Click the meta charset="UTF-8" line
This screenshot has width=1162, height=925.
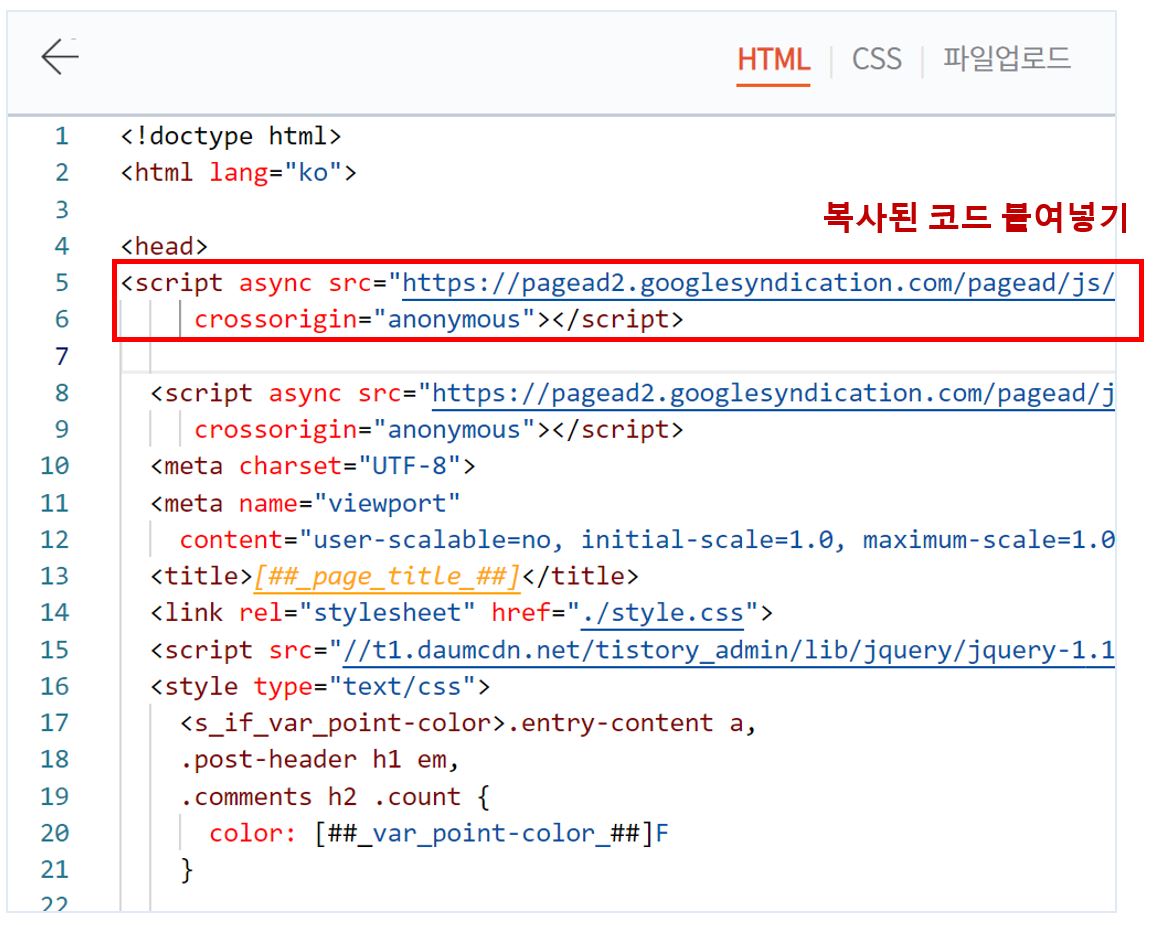[x=312, y=466]
